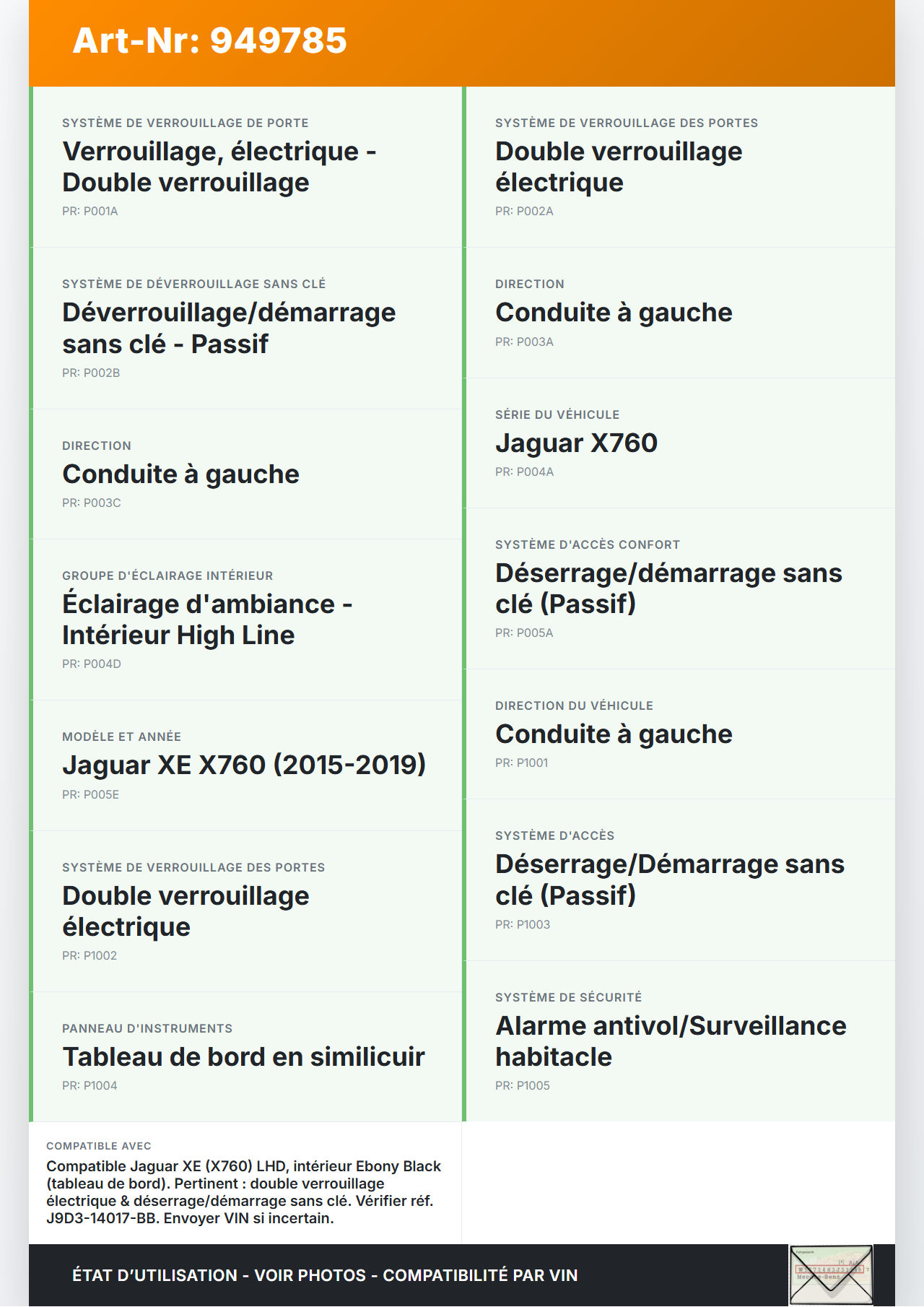Click the Art-Nr: 949785 header title
This screenshot has width=924, height=1307.
pyautogui.click(x=209, y=40)
